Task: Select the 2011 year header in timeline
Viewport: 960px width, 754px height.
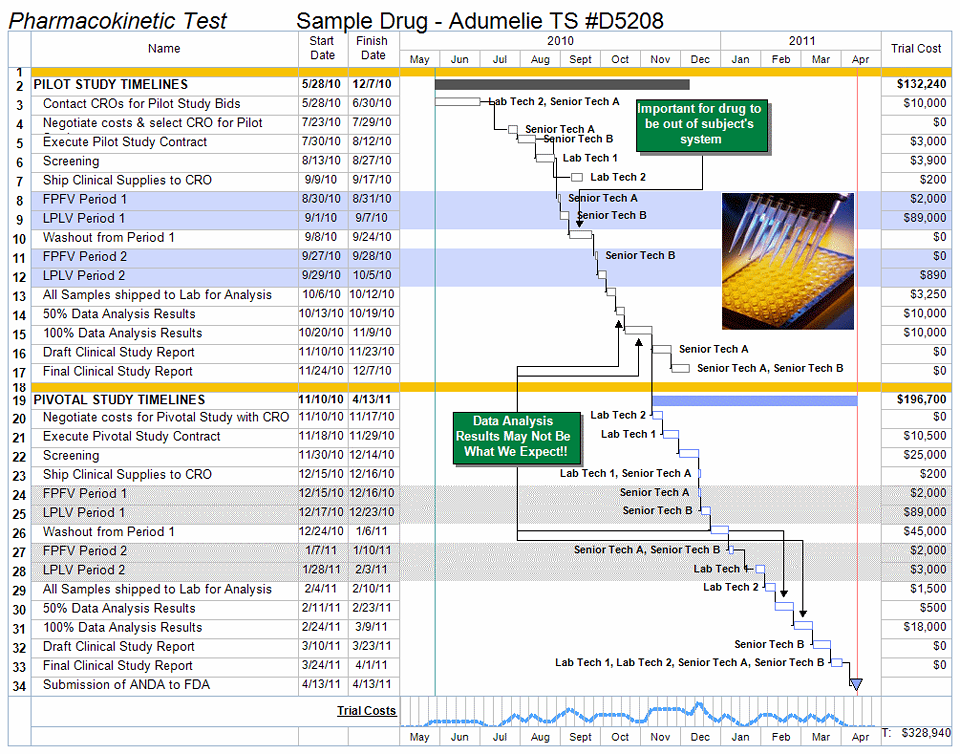Action: (801, 41)
